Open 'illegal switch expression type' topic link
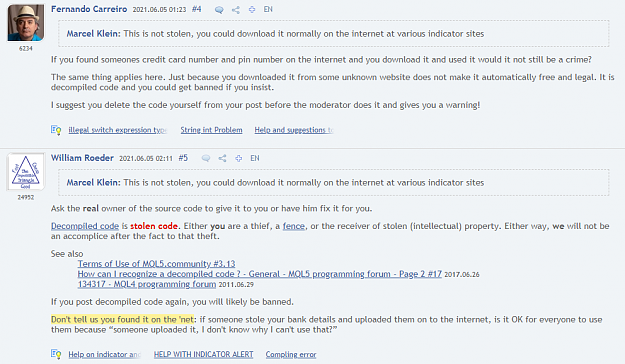This screenshot has height=364, width=625. pyautogui.click(x=118, y=130)
